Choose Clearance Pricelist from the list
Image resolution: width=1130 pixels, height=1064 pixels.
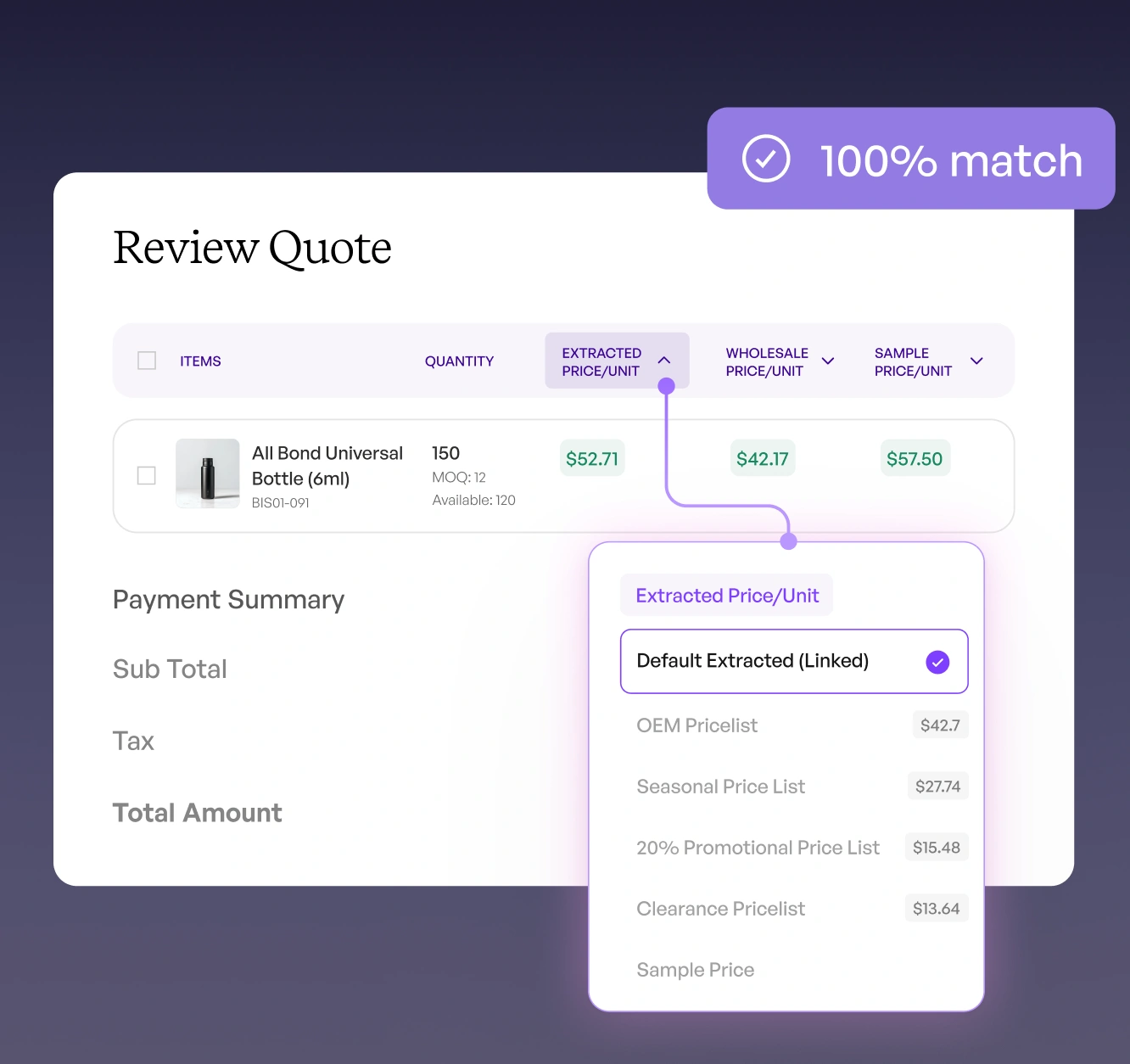point(720,909)
